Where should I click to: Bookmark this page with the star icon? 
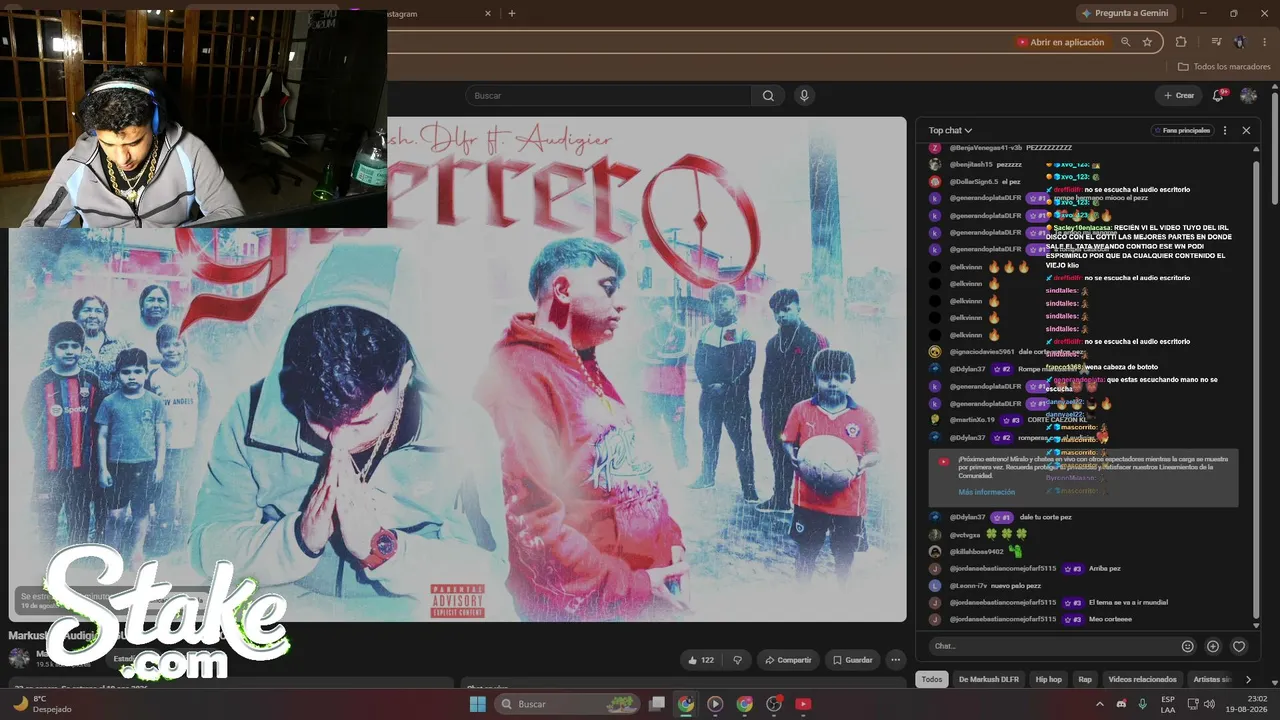[x=1147, y=42]
